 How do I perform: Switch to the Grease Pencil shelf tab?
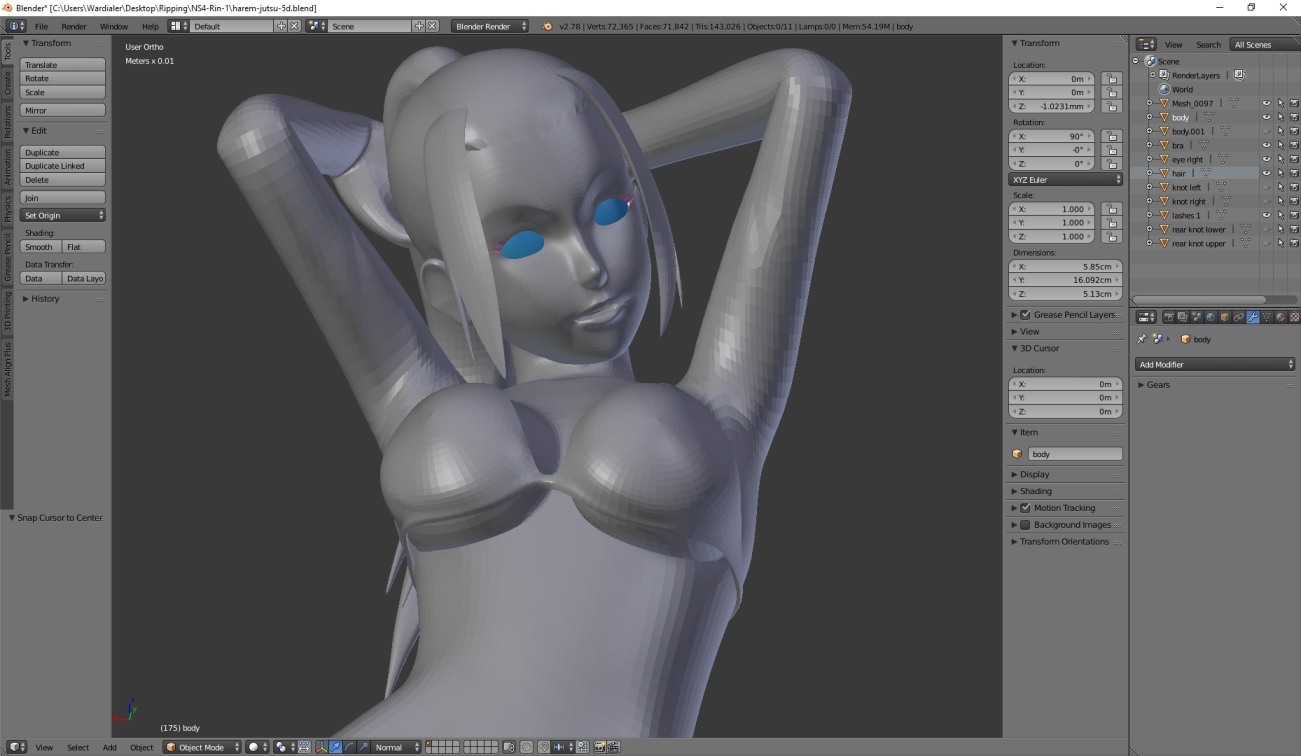click(x=7, y=259)
